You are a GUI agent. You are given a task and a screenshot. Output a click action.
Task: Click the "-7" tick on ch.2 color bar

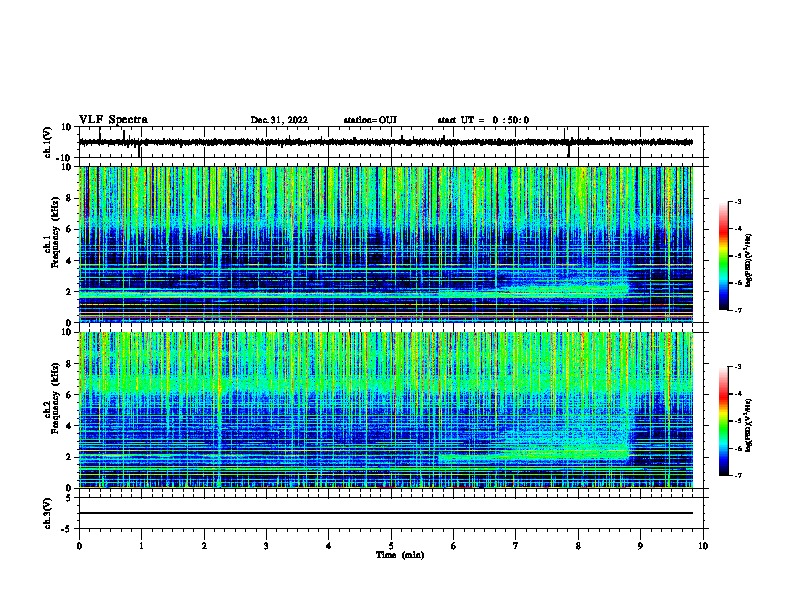pos(738,475)
